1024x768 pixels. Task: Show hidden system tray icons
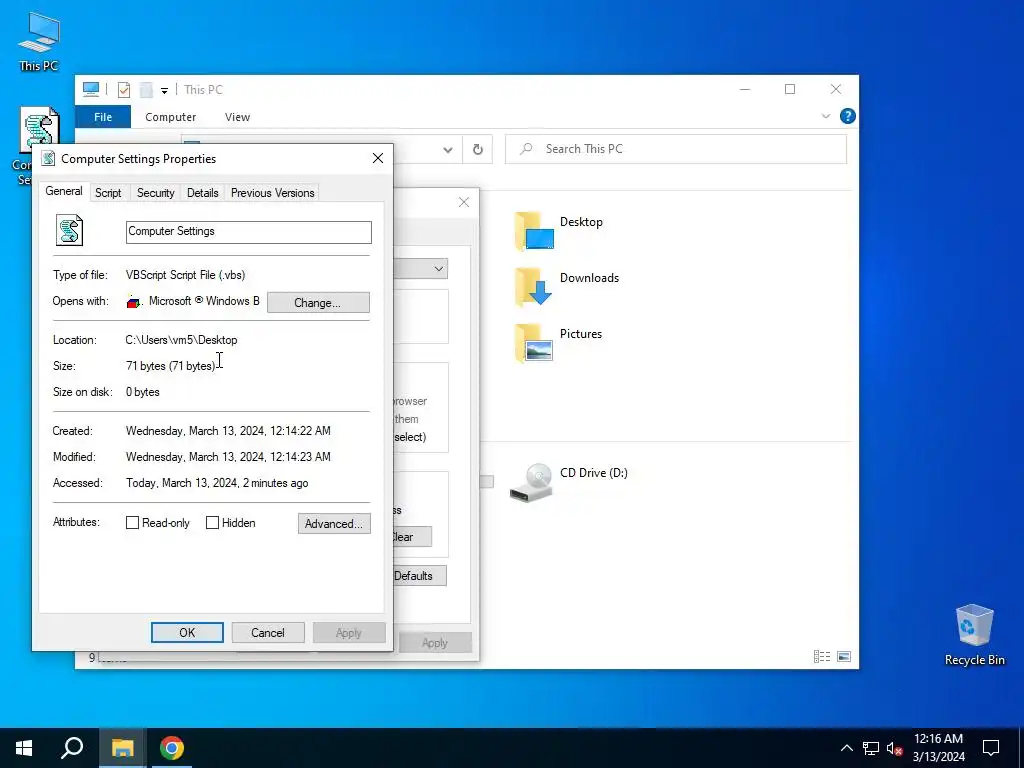[x=846, y=748]
